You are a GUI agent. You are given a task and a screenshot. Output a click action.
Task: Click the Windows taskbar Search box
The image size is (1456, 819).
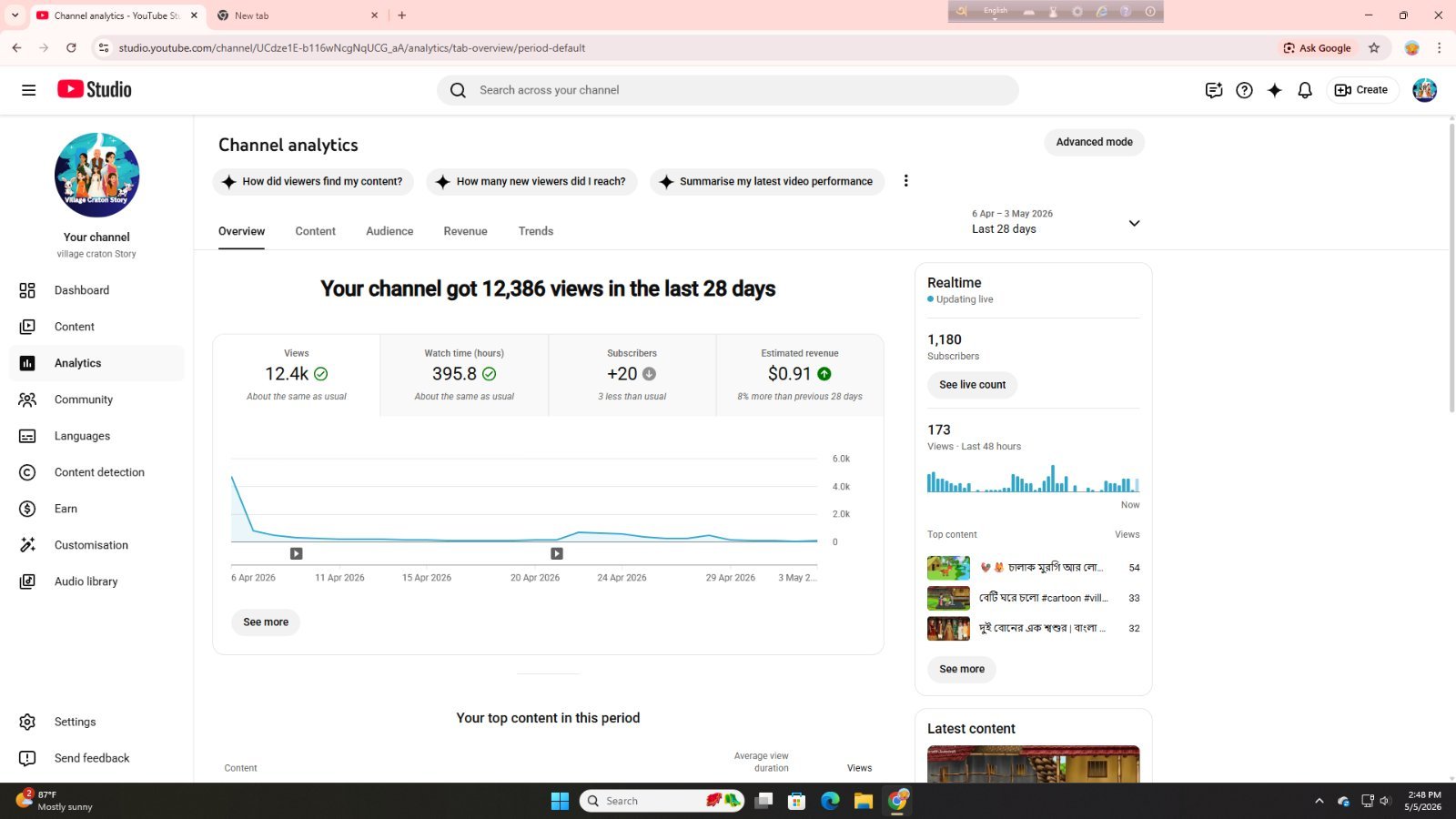point(662,801)
